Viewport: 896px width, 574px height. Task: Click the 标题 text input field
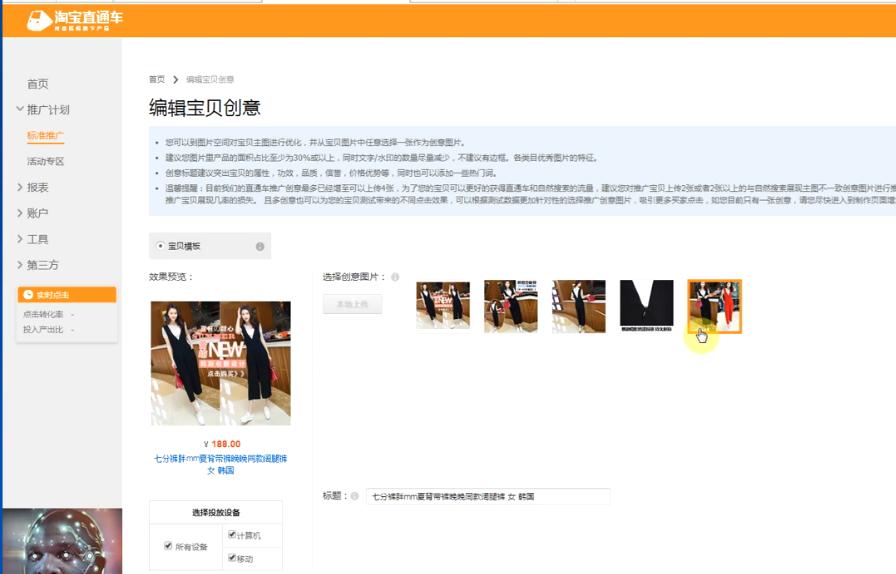click(487, 496)
